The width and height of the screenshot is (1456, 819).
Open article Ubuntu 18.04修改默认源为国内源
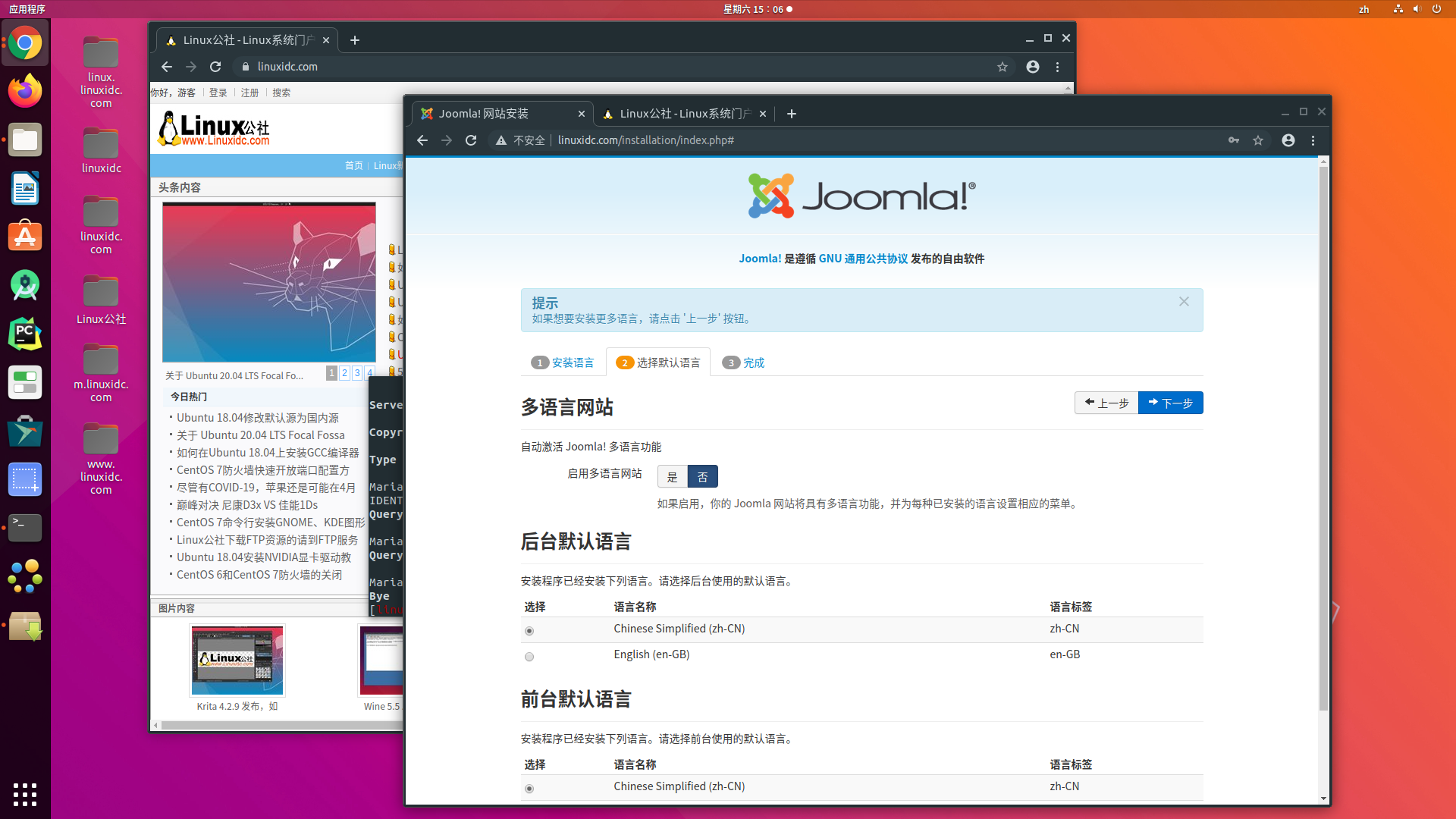coord(258,418)
